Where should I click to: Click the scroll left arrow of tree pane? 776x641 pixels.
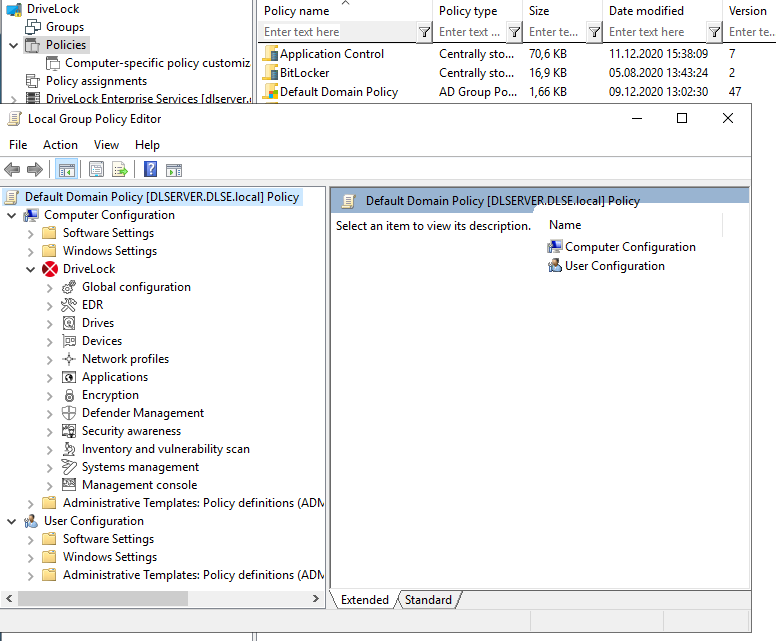coord(9,598)
